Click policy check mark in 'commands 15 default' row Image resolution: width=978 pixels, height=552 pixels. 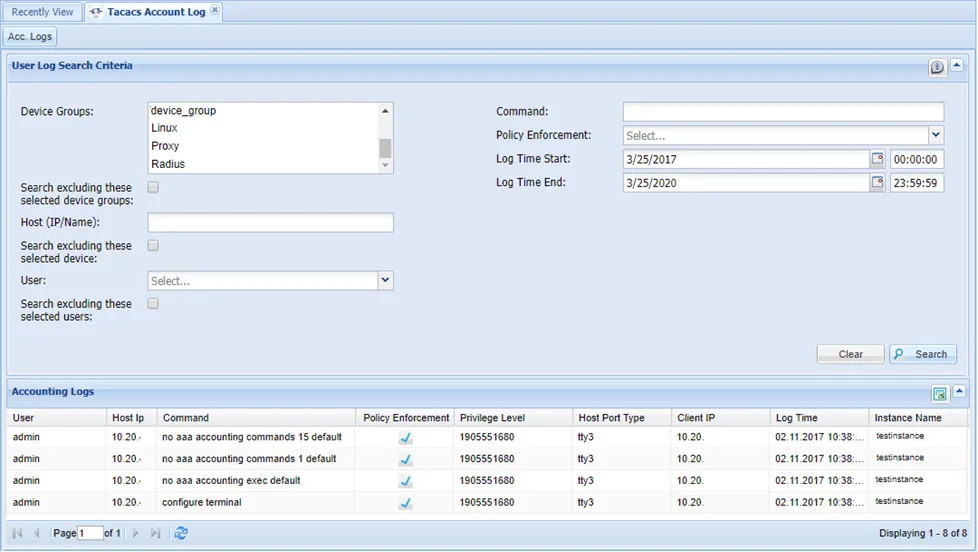pos(405,437)
